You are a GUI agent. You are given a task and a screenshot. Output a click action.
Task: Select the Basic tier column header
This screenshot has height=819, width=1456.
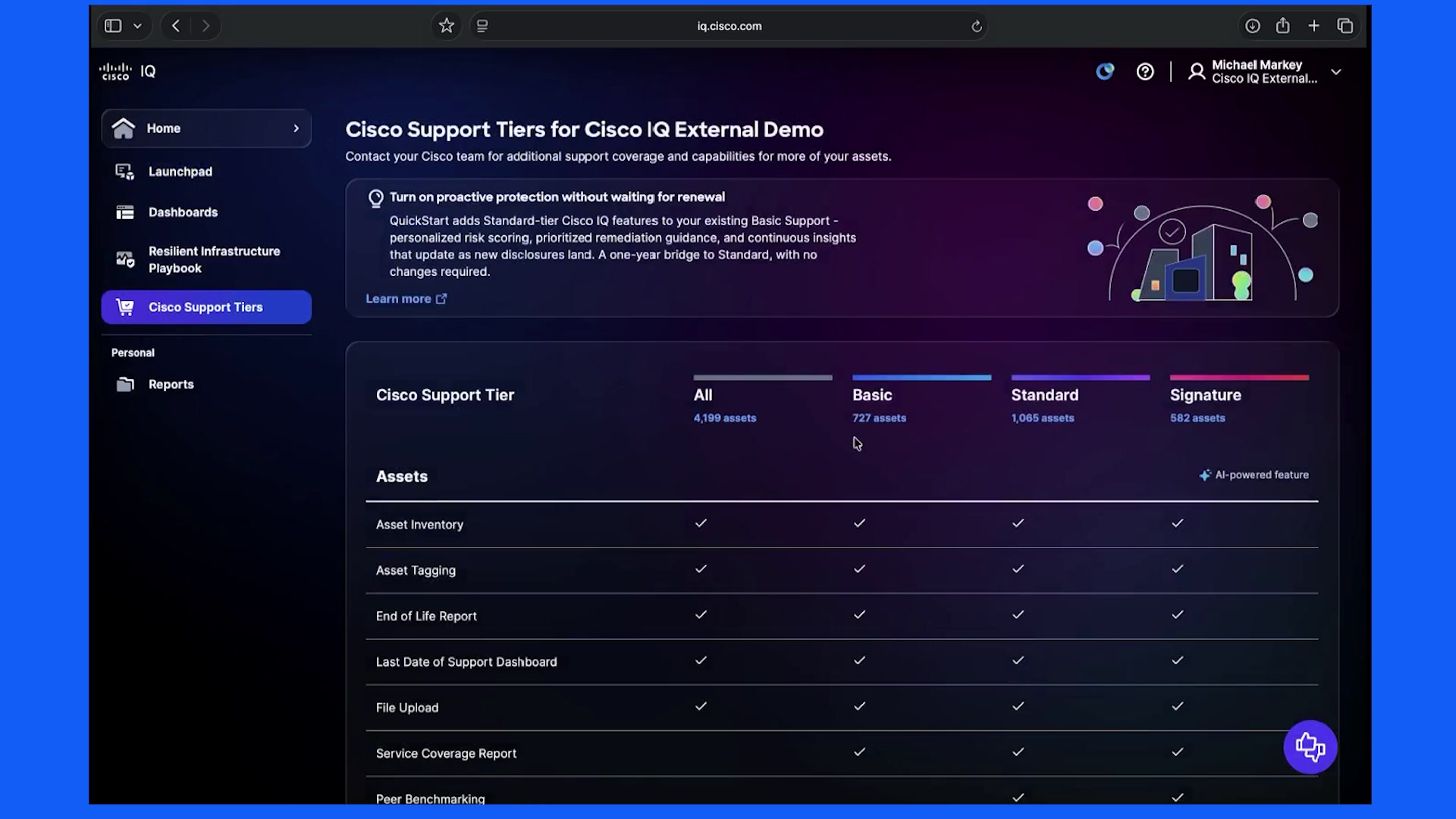coord(872,395)
